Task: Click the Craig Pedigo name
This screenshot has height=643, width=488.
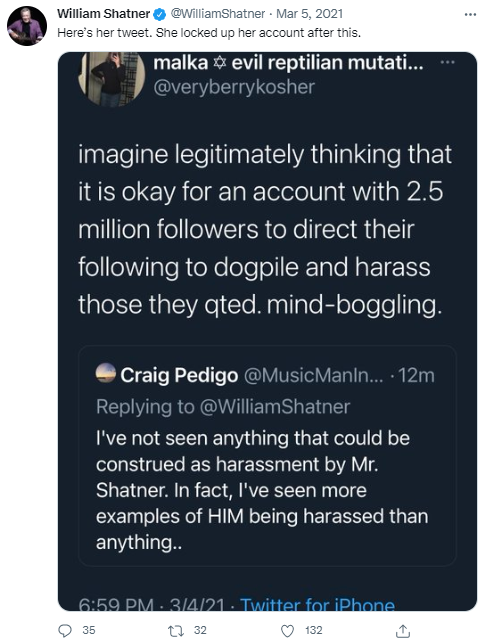Action: [x=179, y=375]
